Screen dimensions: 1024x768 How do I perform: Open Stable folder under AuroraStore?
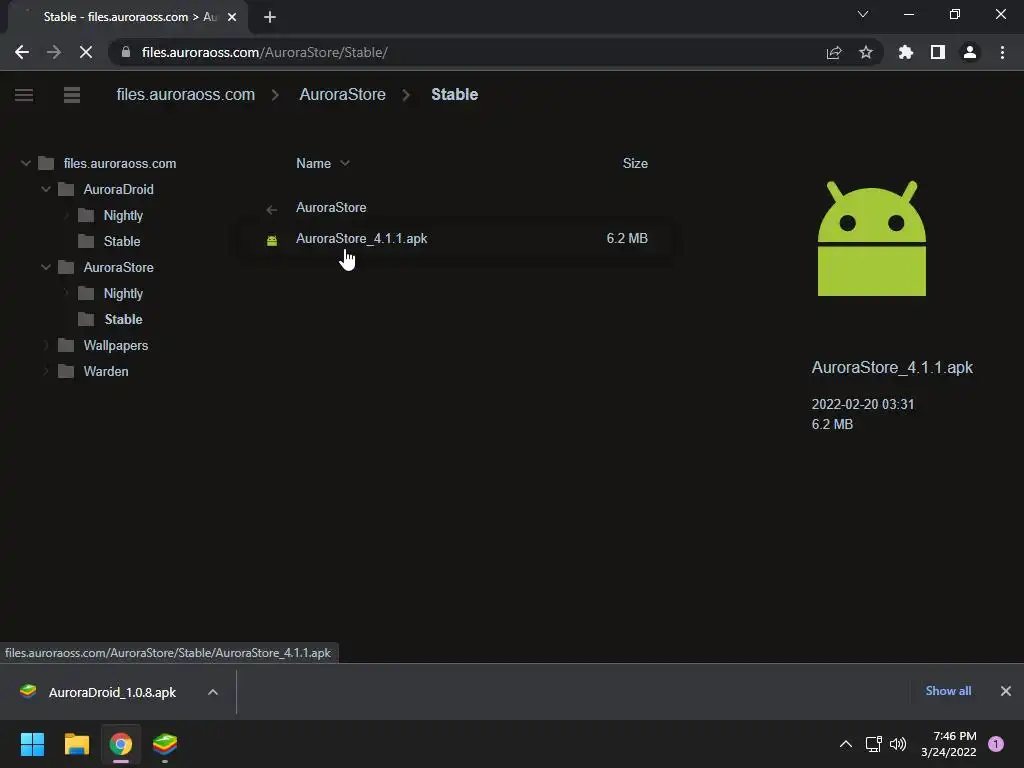[x=123, y=319]
